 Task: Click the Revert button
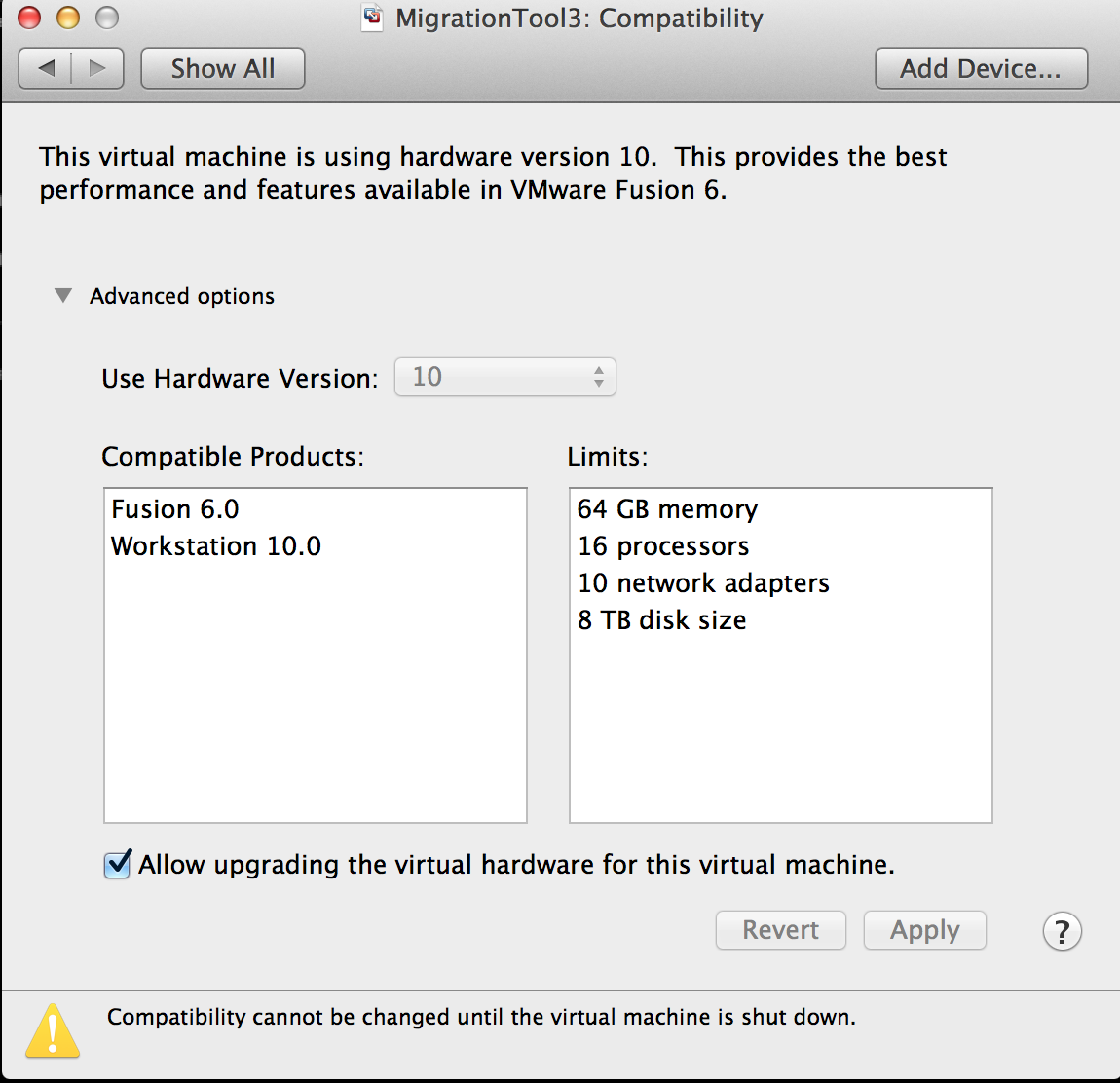pyautogui.click(x=780, y=930)
